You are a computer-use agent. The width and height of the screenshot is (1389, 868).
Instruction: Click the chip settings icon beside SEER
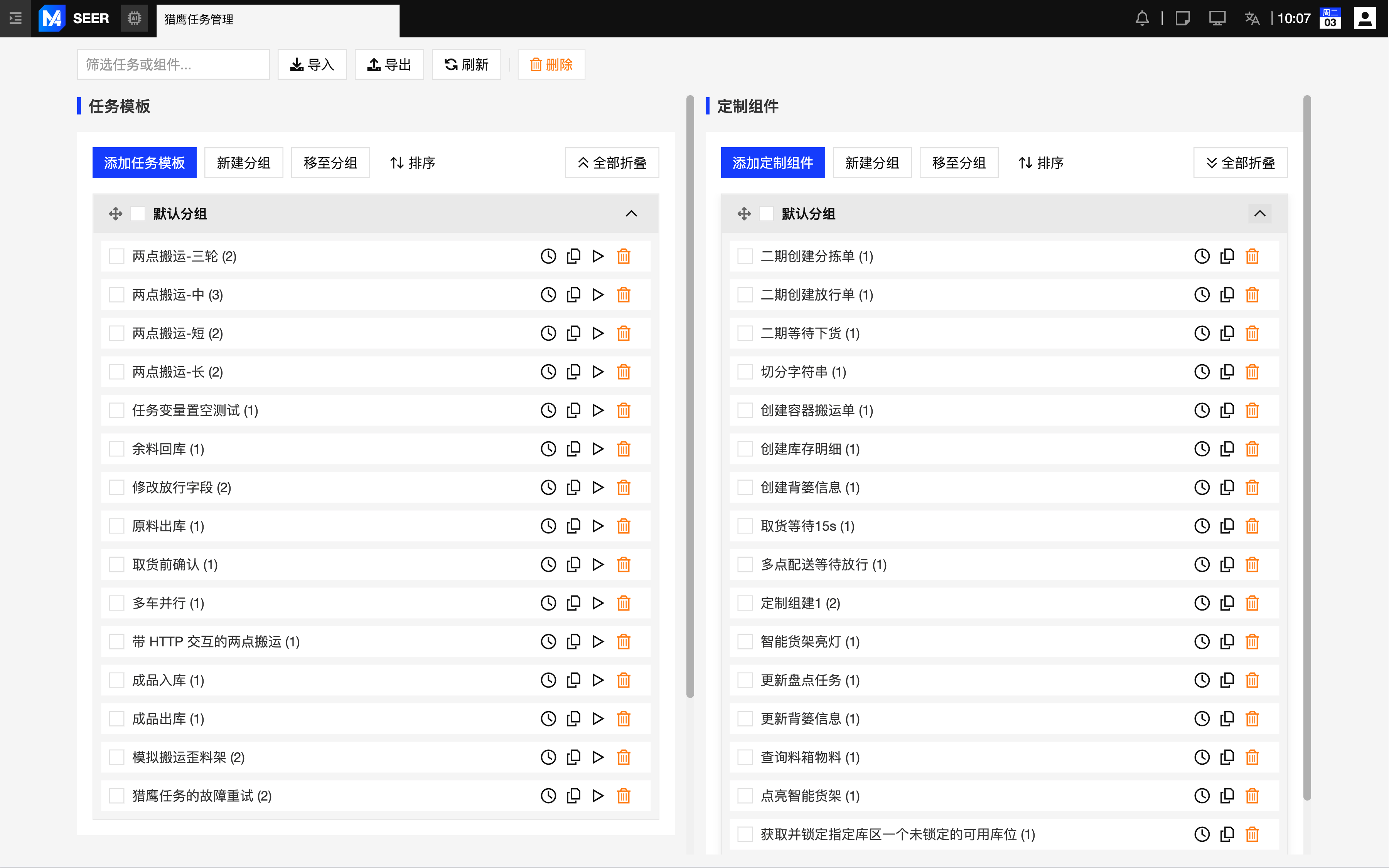click(x=134, y=19)
